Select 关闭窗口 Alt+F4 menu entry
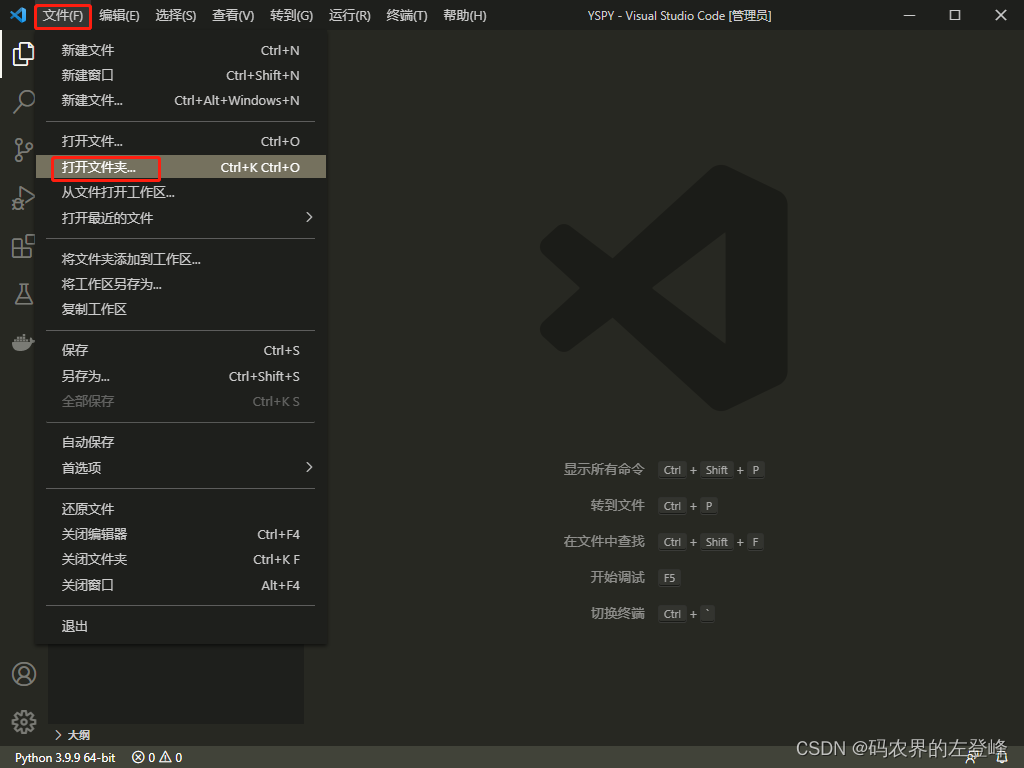The height and width of the screenshot is (768, 1024). pos(181,586)
